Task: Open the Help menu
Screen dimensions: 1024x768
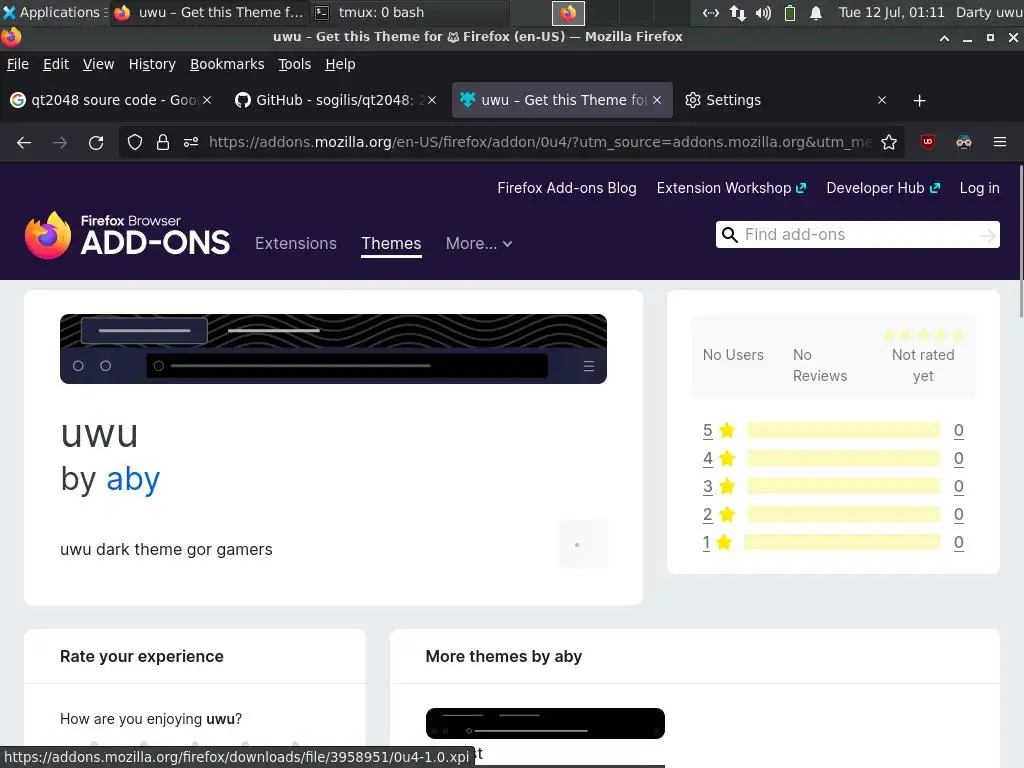Action: pyautogui.click(x=340, y=64)
